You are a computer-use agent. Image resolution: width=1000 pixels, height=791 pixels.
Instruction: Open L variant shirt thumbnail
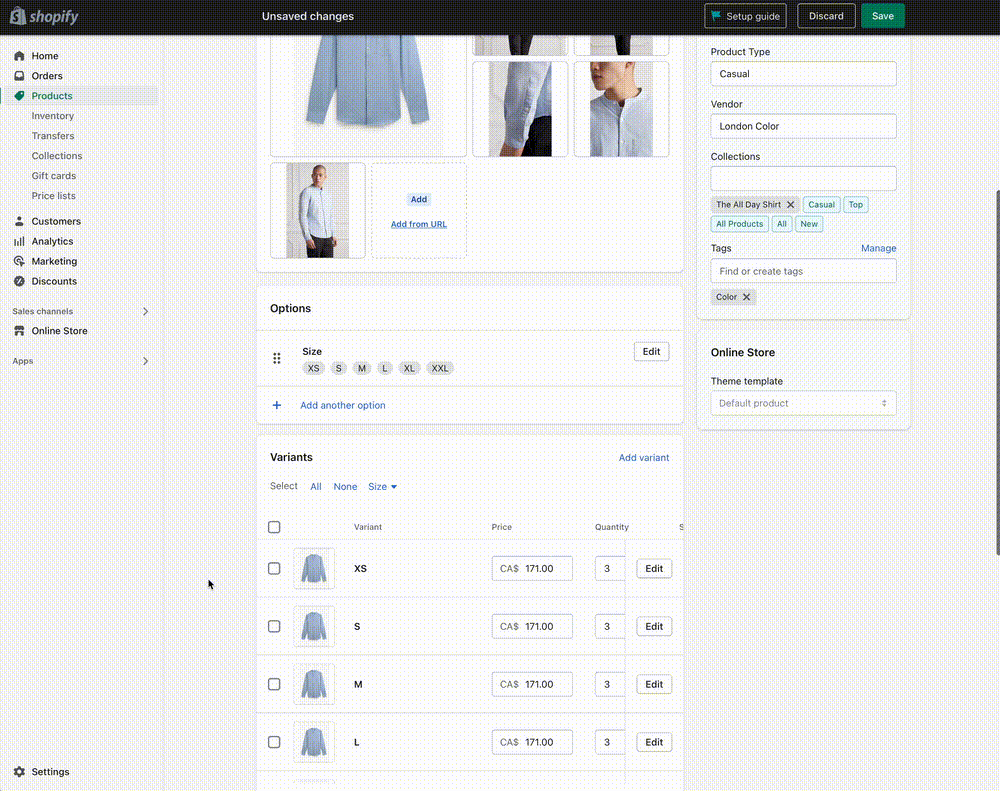coord(314,742)
